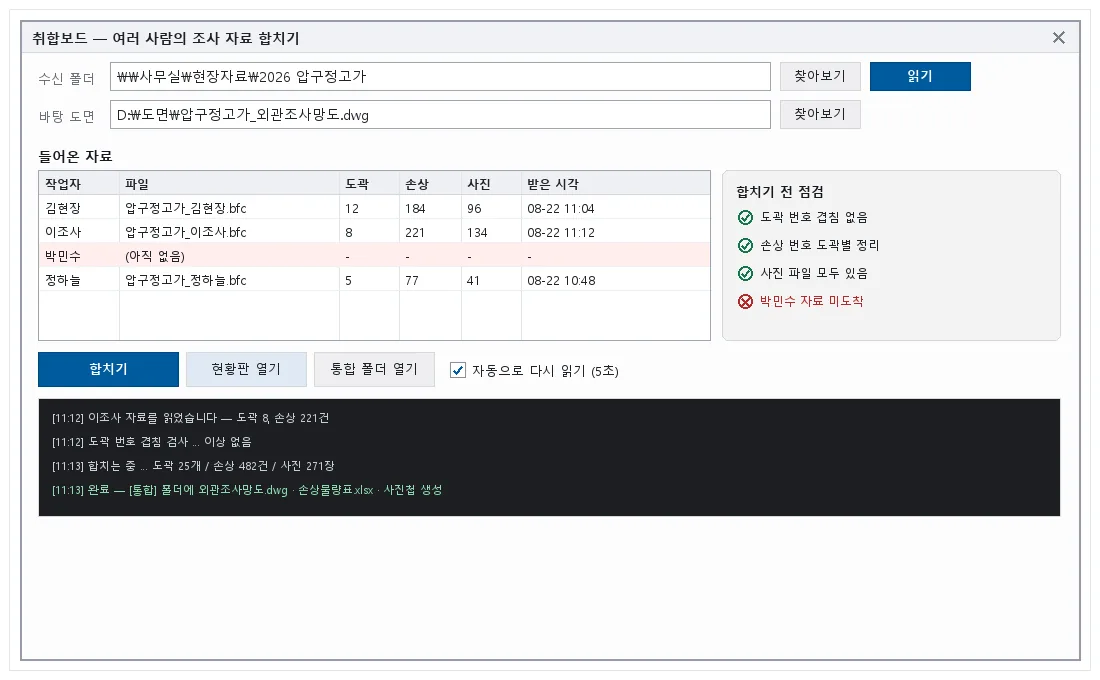
Task: Sort by 작업자 column header
Action: [79, 184]
